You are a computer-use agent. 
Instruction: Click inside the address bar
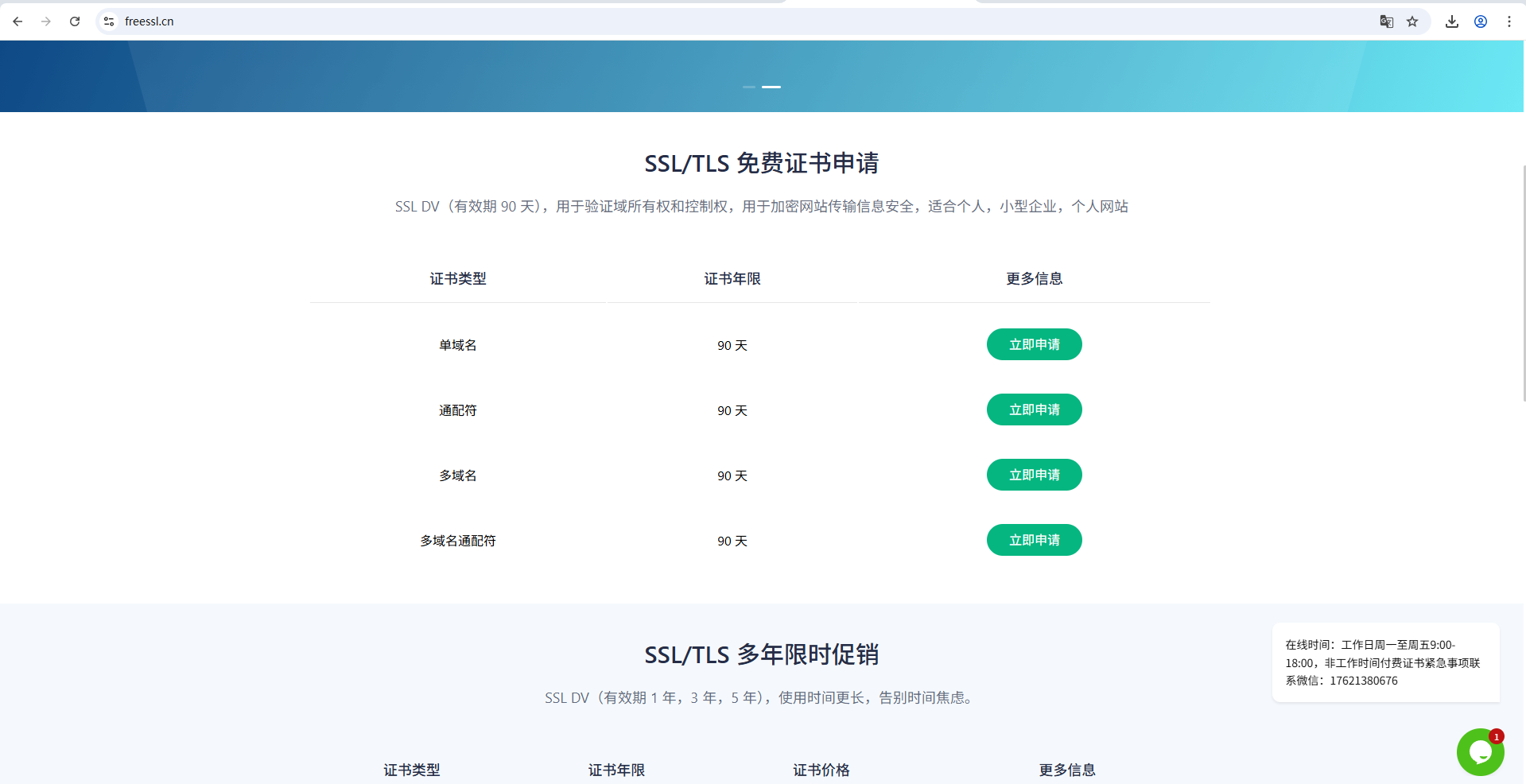318,21
